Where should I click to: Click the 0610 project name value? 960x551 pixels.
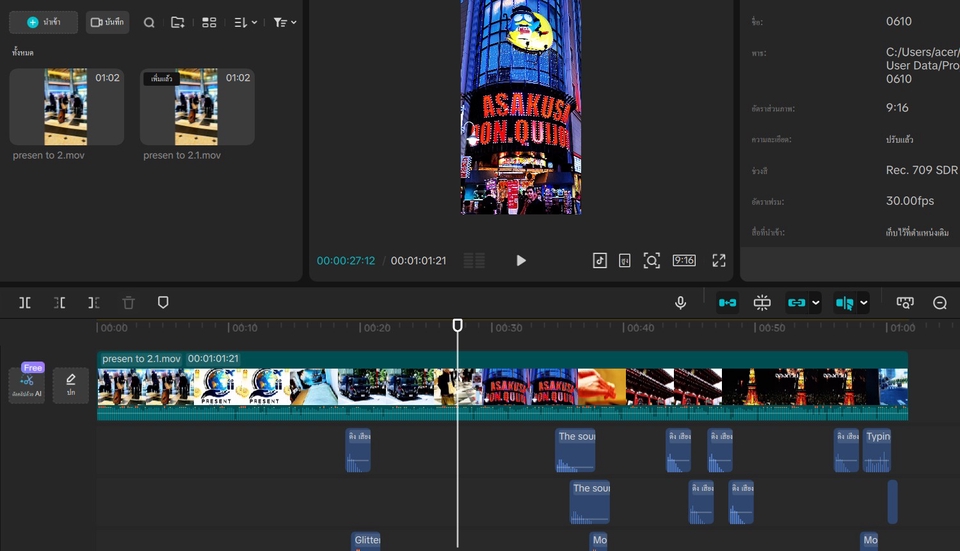pos(899,21)
